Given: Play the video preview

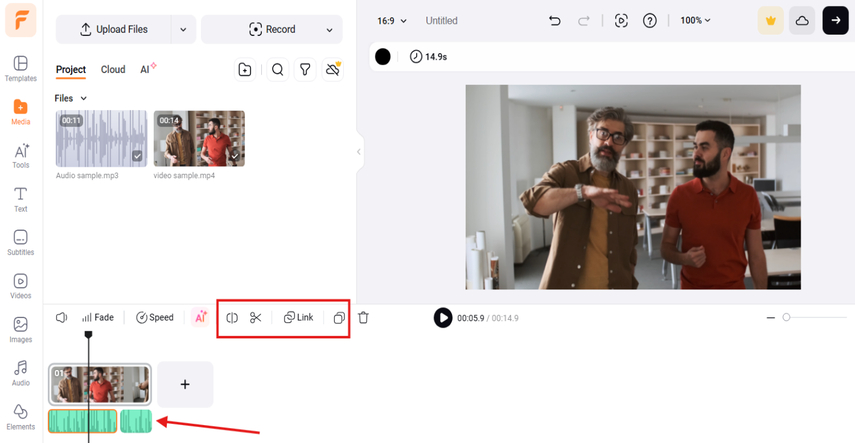Looking at the screenshot, I should 443,318.
